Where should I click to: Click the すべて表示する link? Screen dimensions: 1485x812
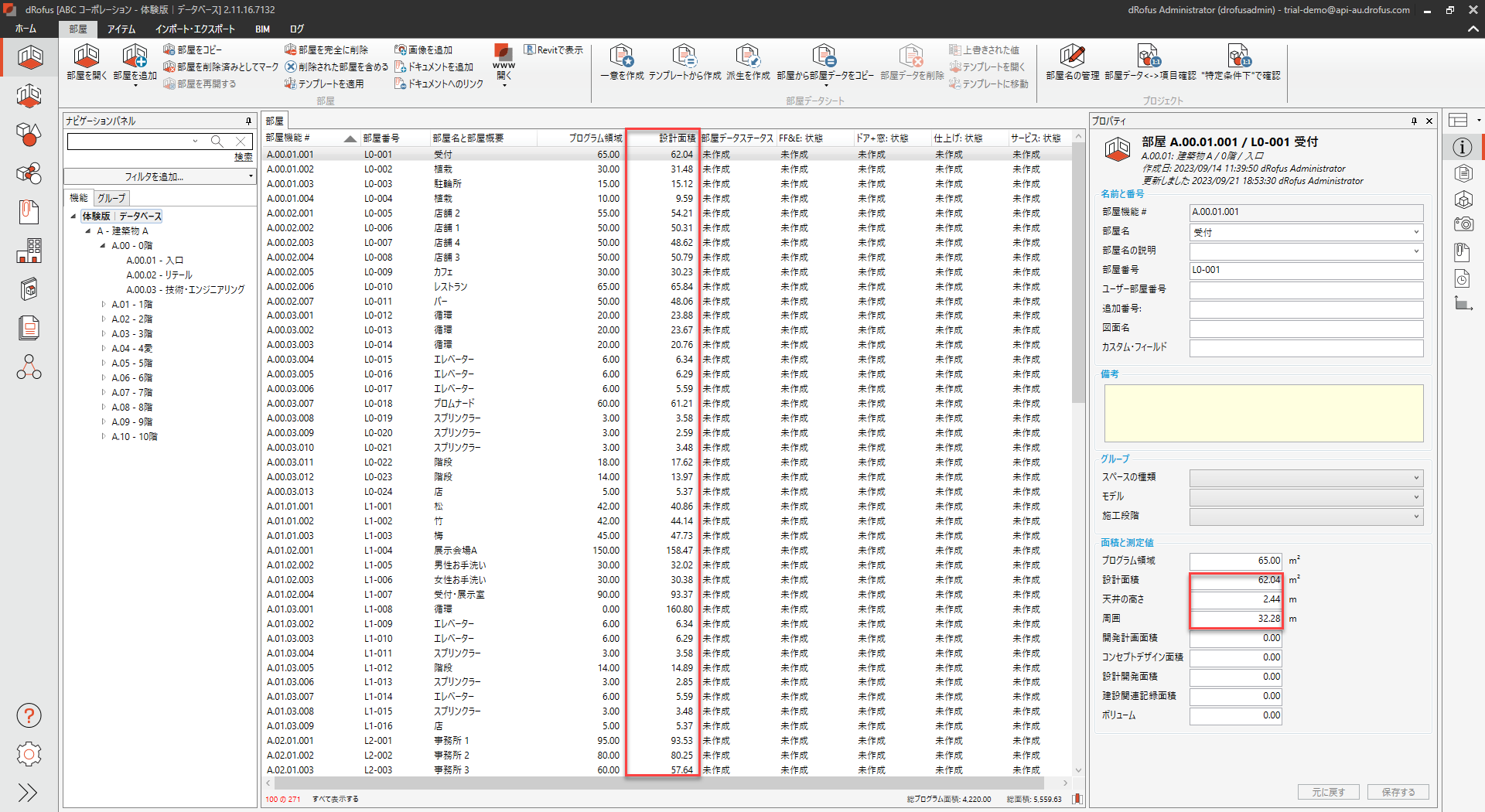[x=335, y=800]
